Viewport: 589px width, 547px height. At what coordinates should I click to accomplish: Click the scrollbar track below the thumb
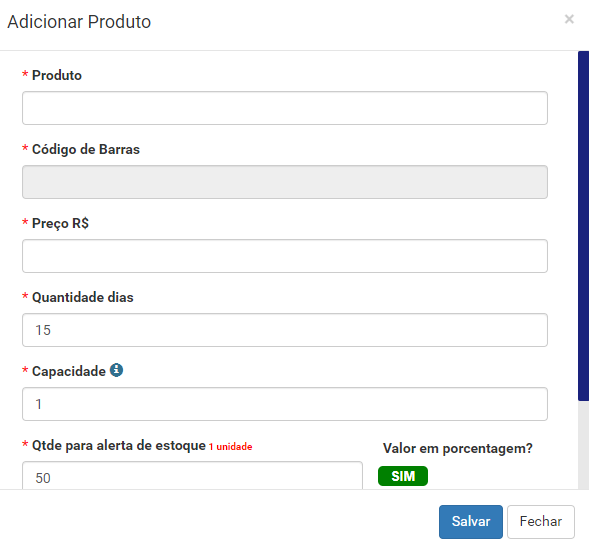click(x=583, y=444)
